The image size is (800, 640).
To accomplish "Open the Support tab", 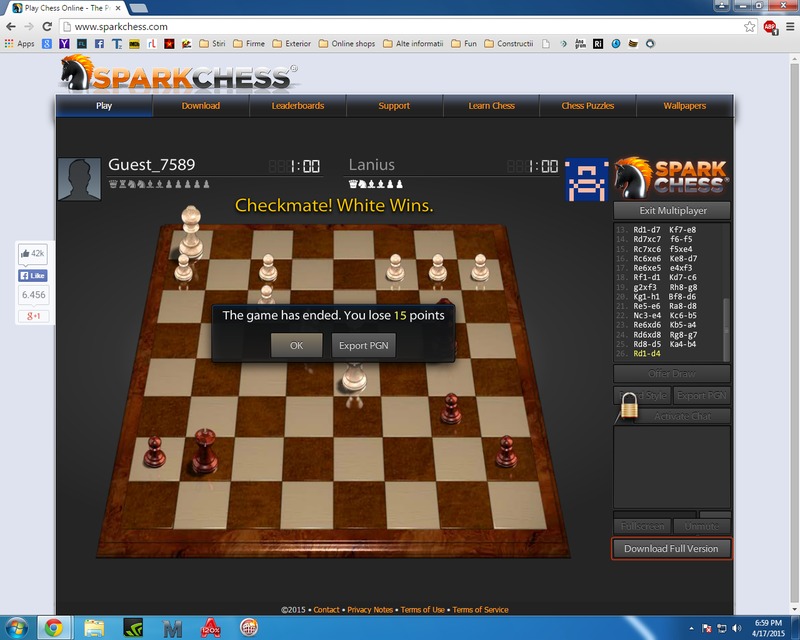I will [394, 106].
